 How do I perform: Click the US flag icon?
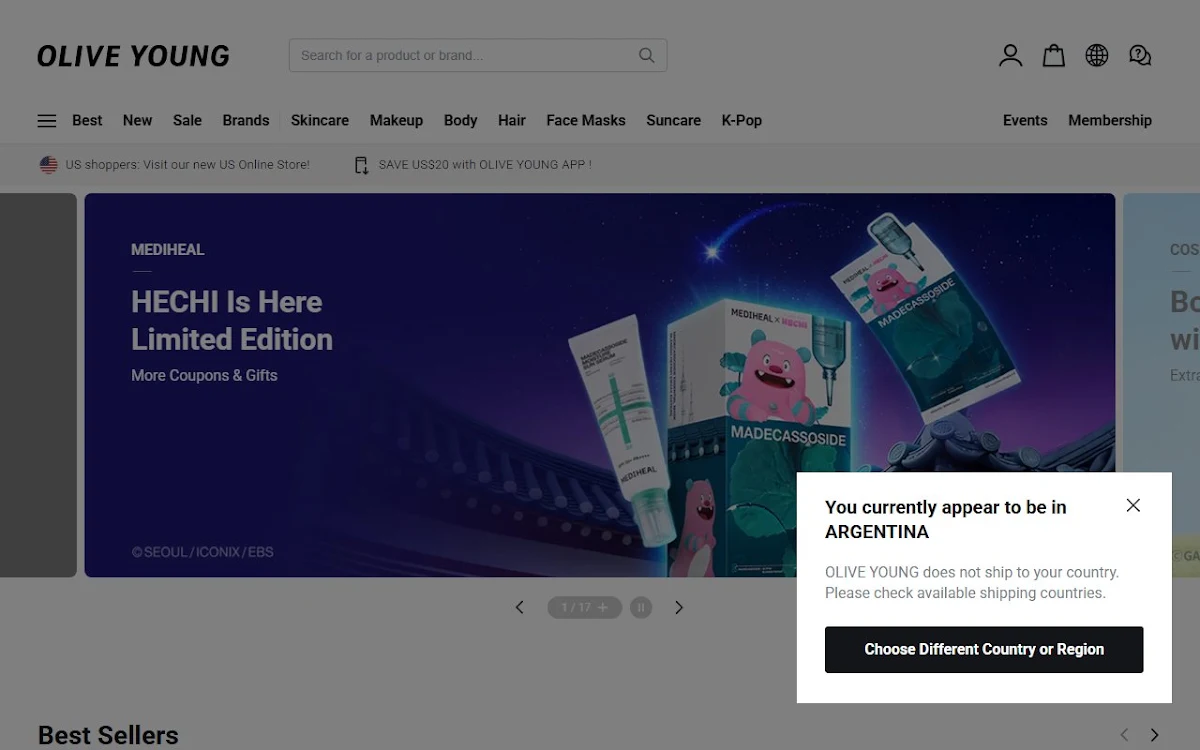48,164
